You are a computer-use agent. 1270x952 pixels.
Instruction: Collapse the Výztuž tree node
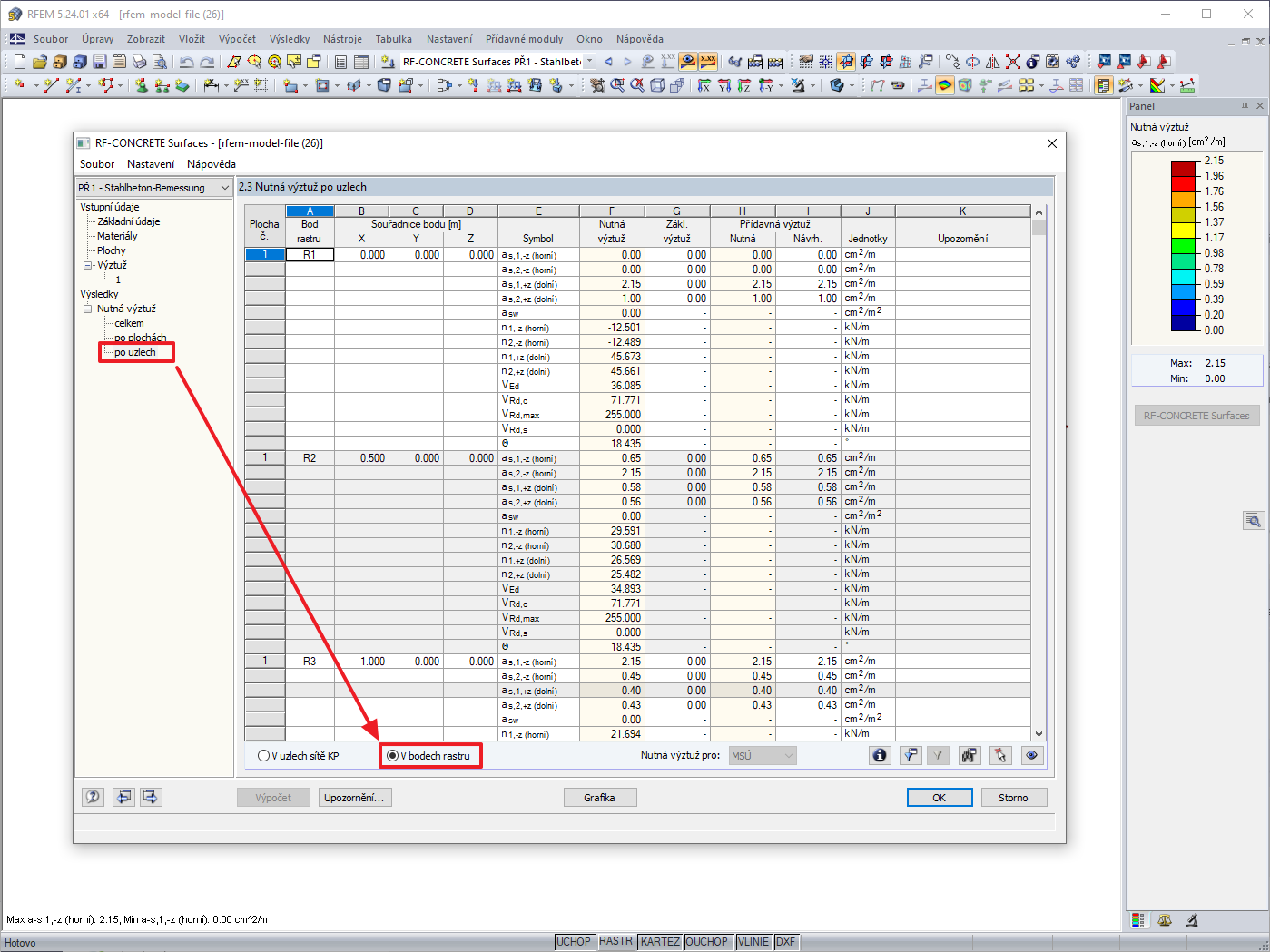[x=88, y=265]
